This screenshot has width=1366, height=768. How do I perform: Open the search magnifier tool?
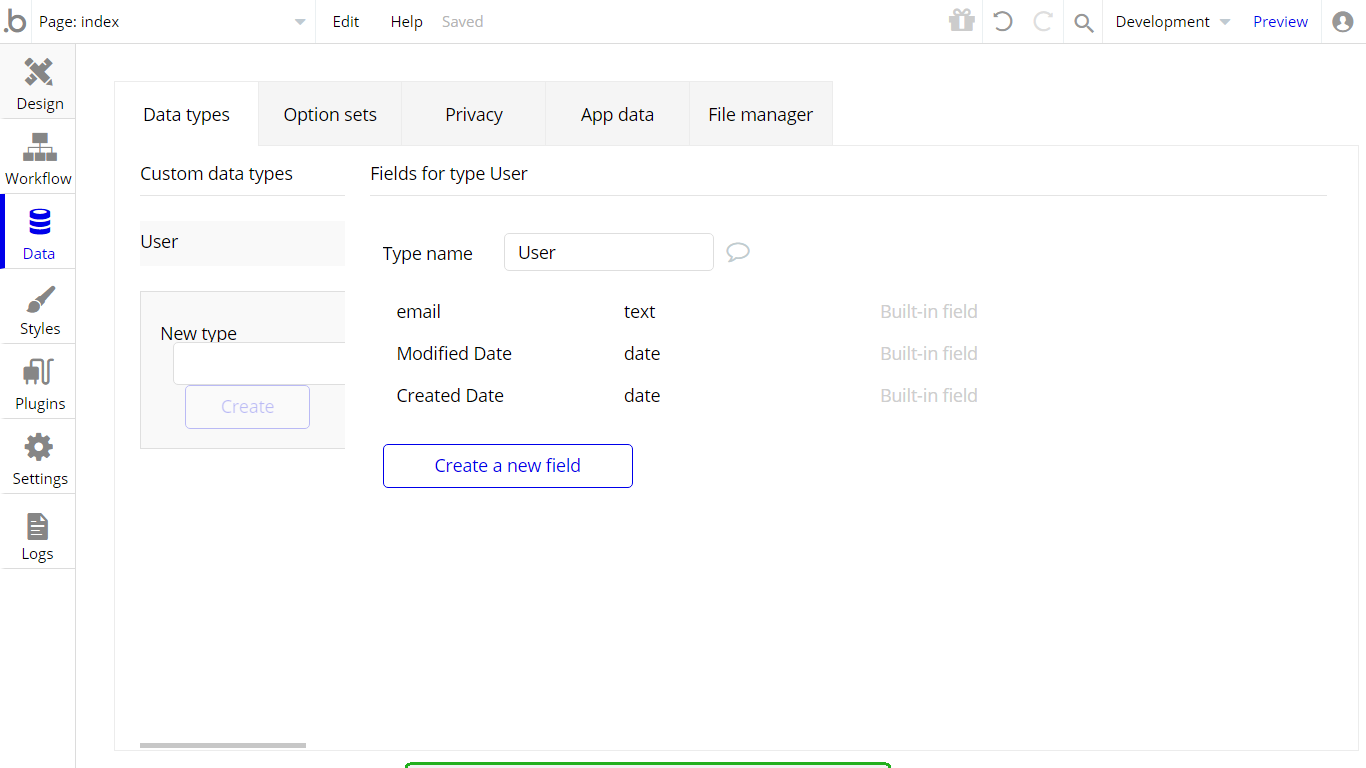[x=1083, y=22]
